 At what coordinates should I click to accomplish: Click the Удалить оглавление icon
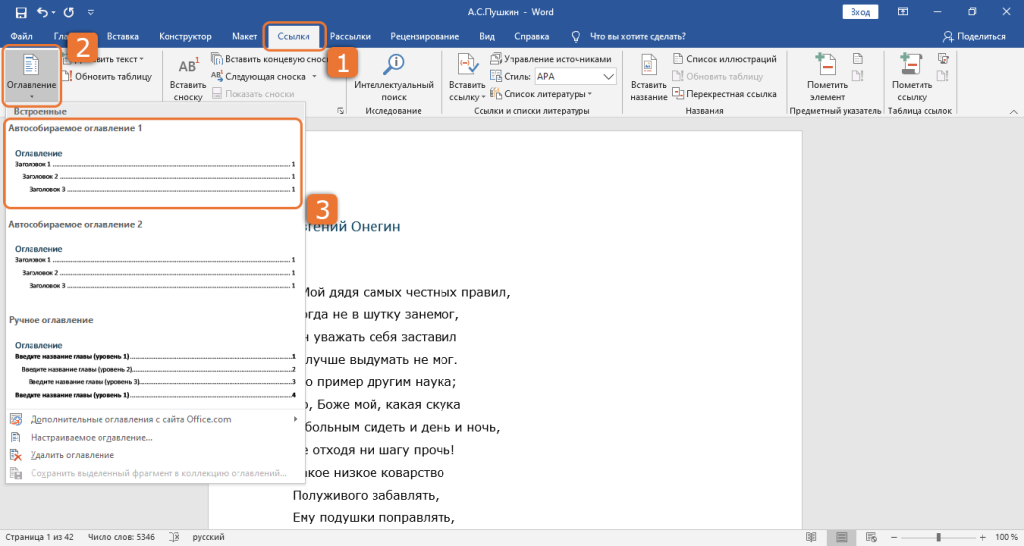click(16, 455)
